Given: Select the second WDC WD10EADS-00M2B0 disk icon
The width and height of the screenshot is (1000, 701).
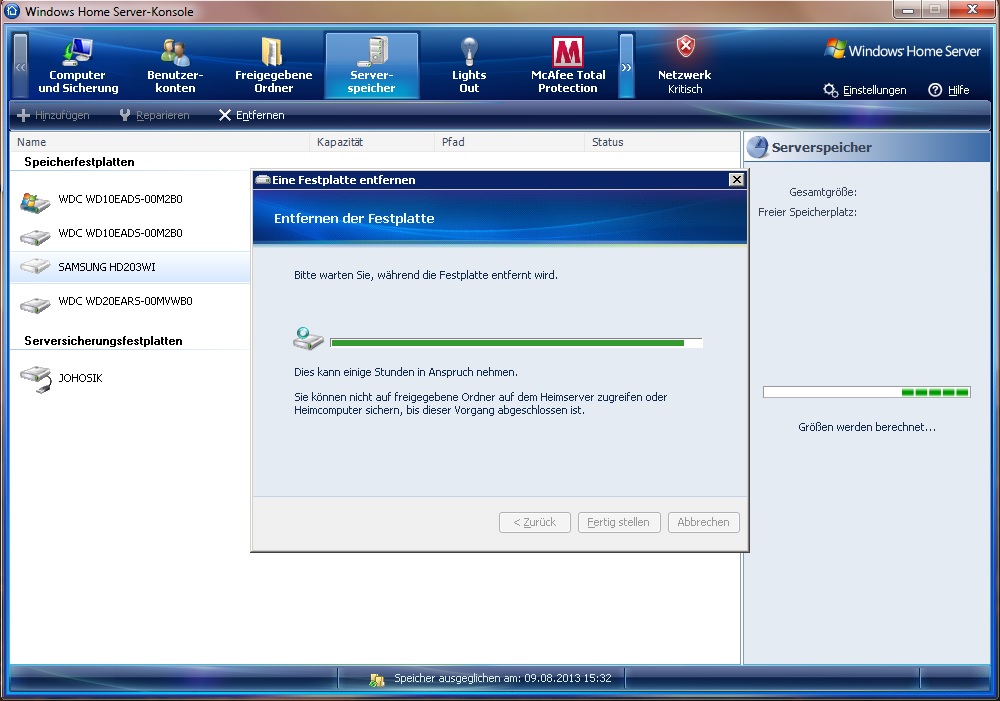Looking at the screenshot, I should pos(35,237).
